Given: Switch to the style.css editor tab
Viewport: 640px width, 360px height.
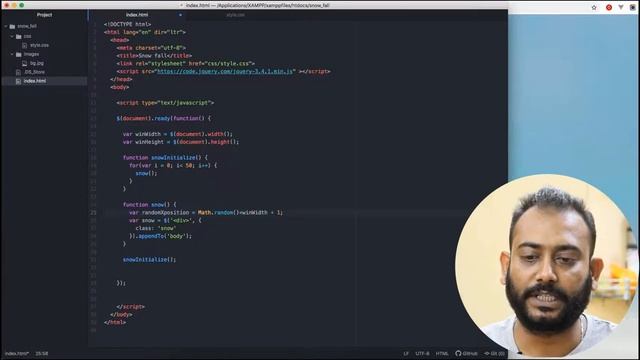Looking at the screenshot, I should click(x=236, y=15).
